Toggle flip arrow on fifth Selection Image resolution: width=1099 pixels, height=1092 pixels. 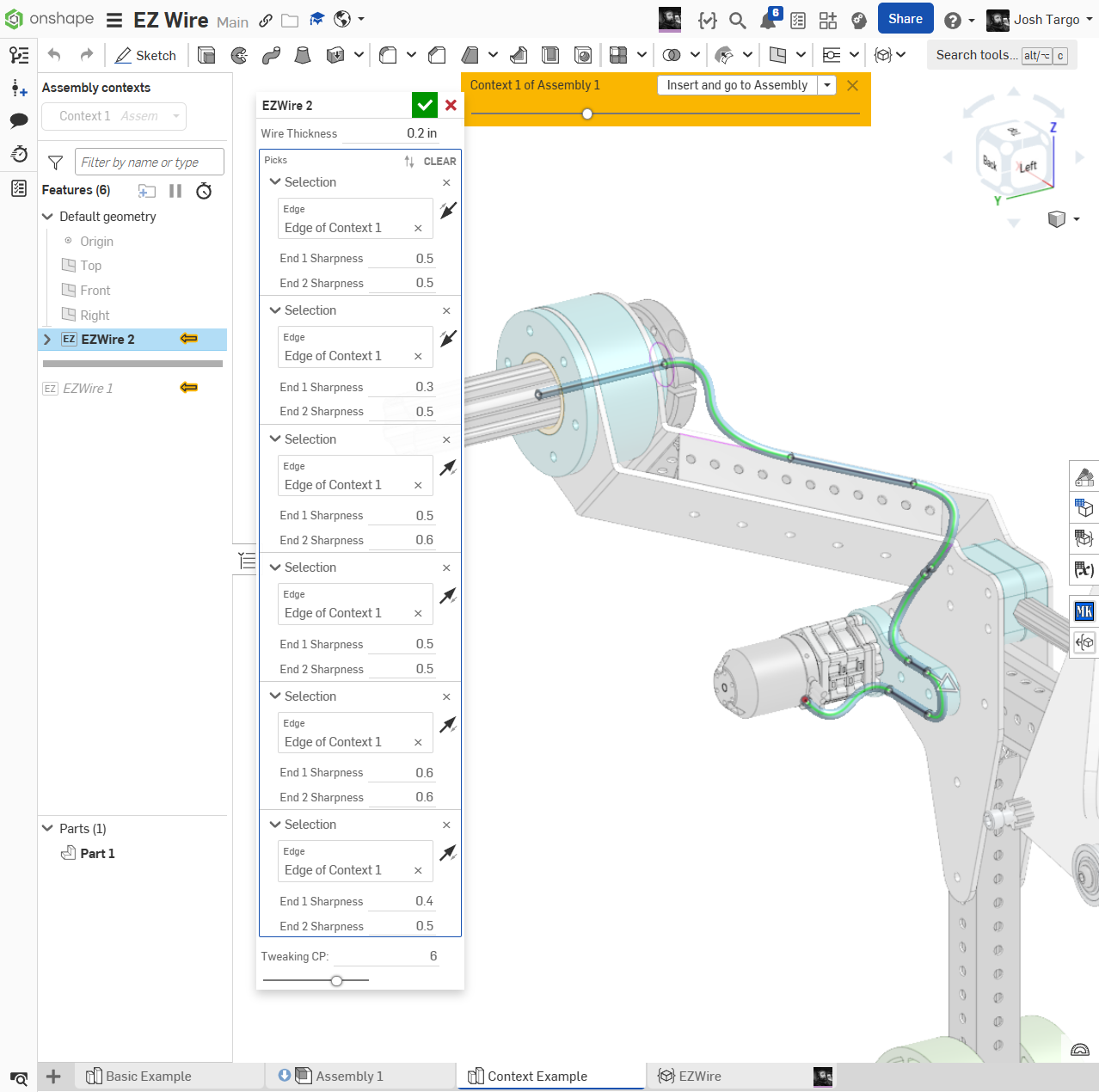(x=448, y=725)
